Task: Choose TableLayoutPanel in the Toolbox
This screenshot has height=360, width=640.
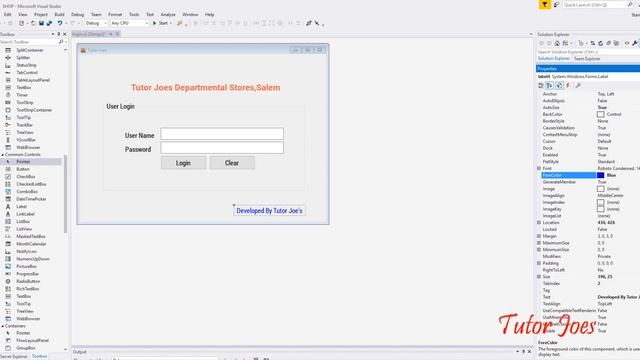Action: click(x=33, y=80)
